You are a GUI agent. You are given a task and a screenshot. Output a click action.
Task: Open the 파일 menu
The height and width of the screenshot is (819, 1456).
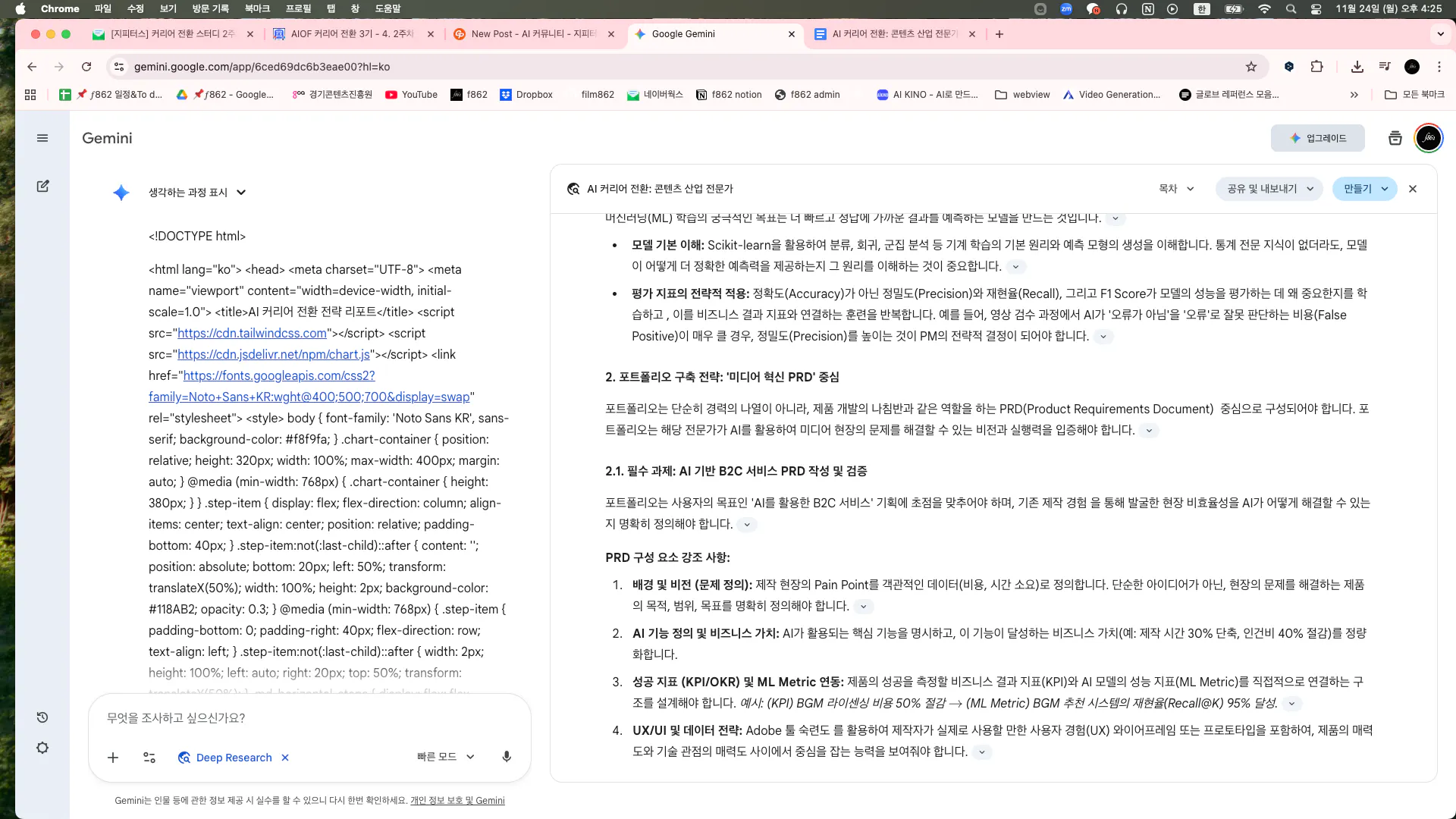click(x=102, y=9)
